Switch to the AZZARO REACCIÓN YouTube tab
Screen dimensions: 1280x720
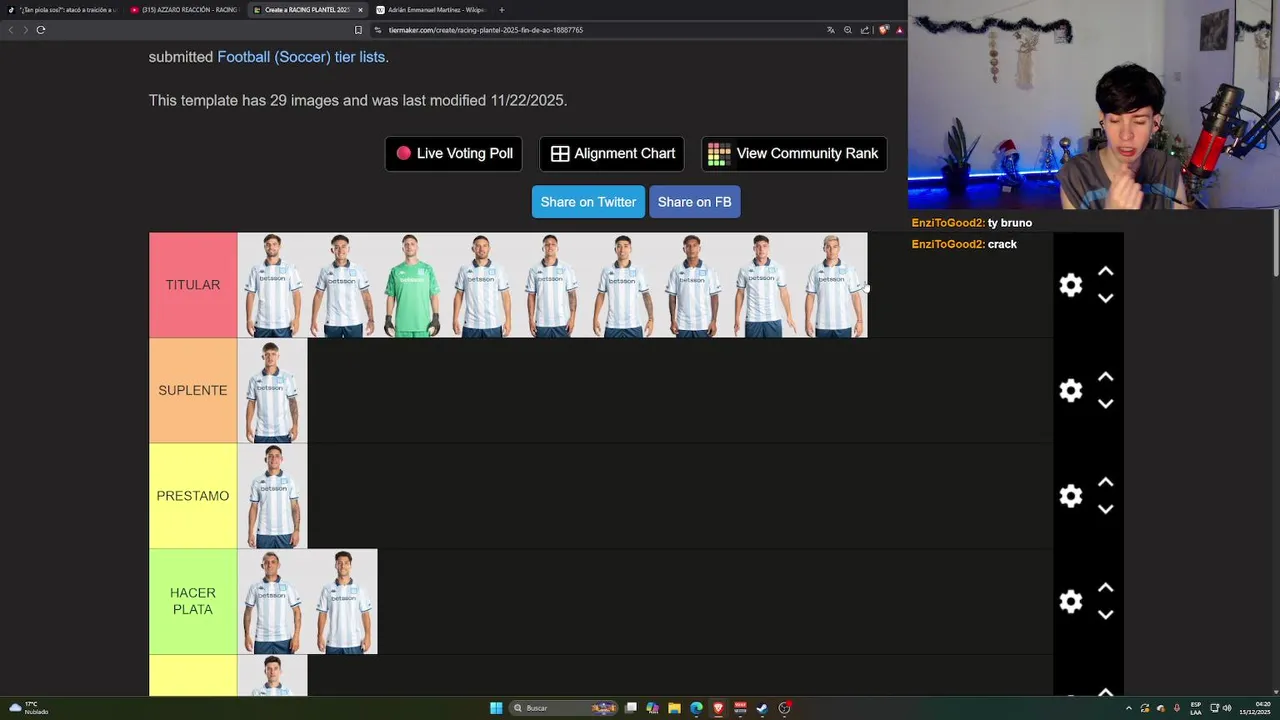click(185, 10)
